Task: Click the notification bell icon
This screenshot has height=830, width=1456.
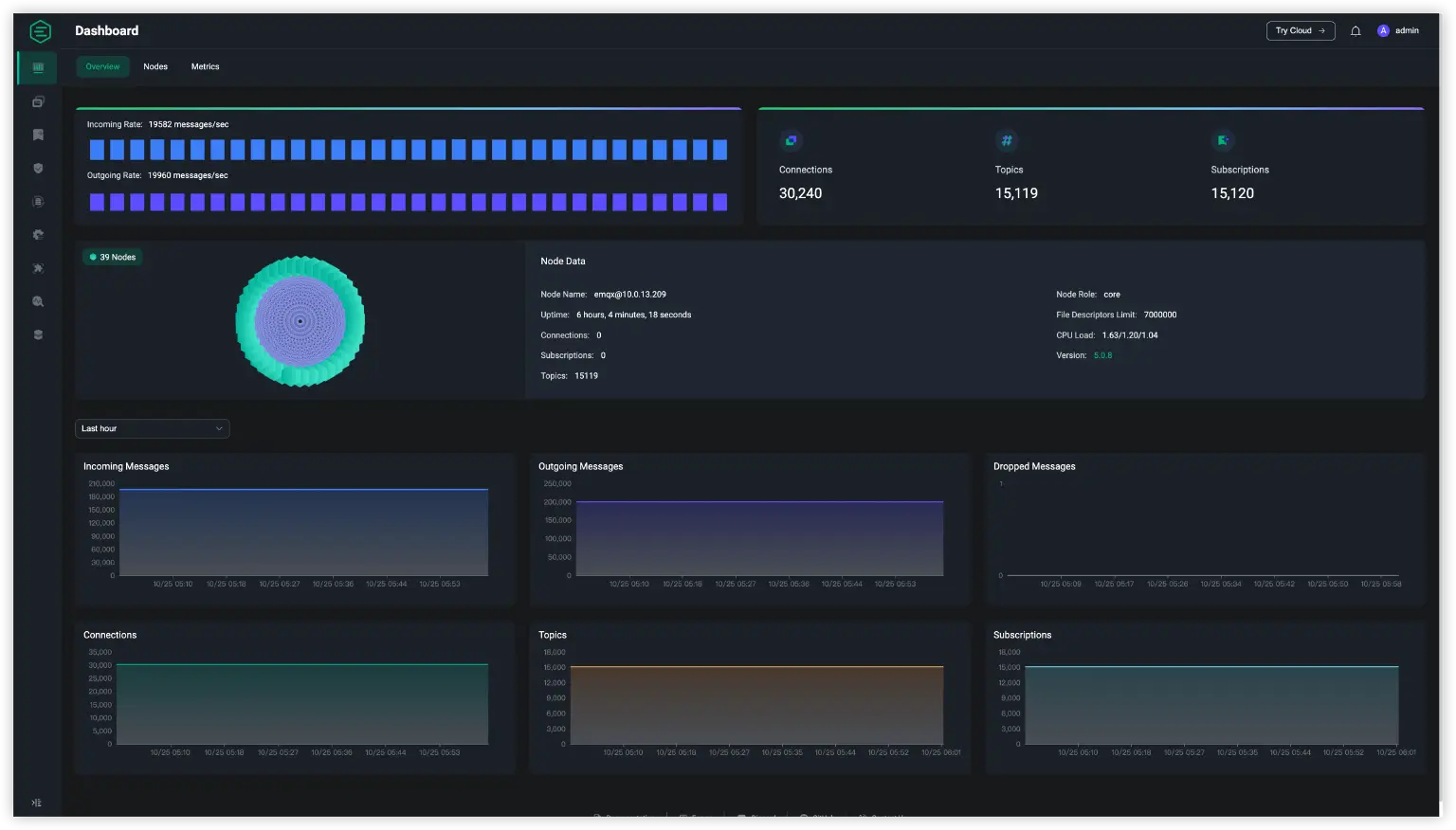Action: pyautogui.click(x=1355, y=30)
